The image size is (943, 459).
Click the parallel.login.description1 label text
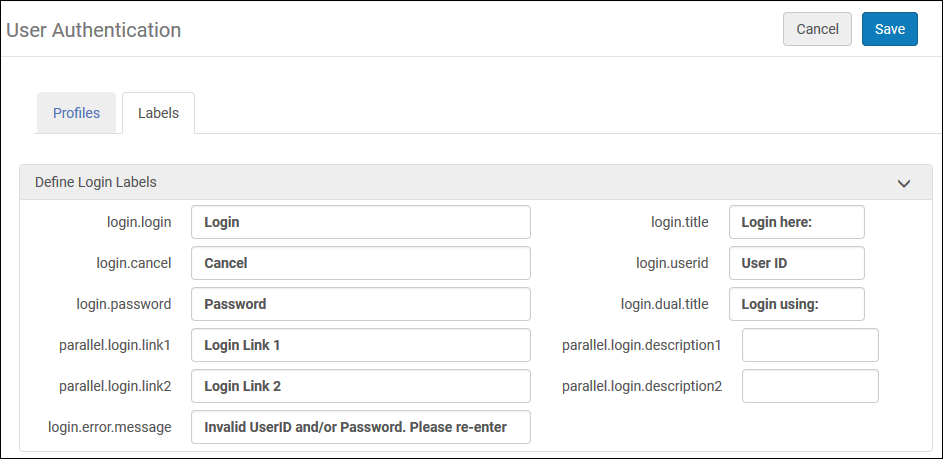pyautogui.click(x=641, y=345)
